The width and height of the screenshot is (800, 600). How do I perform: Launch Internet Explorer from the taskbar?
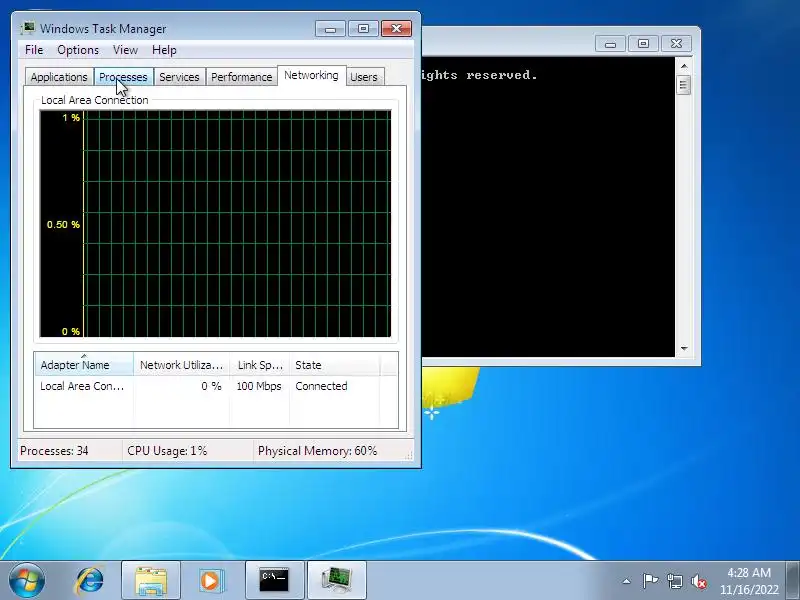89,581
